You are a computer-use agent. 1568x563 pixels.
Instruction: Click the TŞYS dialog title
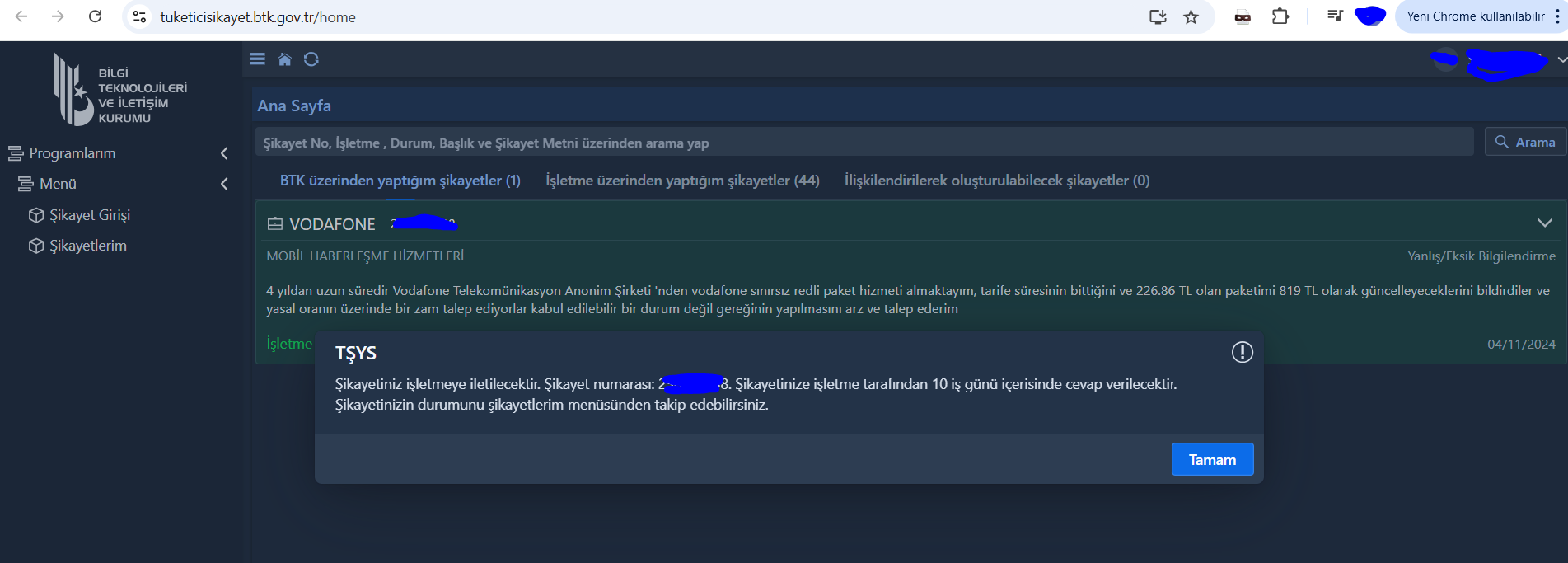(x=356, y=353)
